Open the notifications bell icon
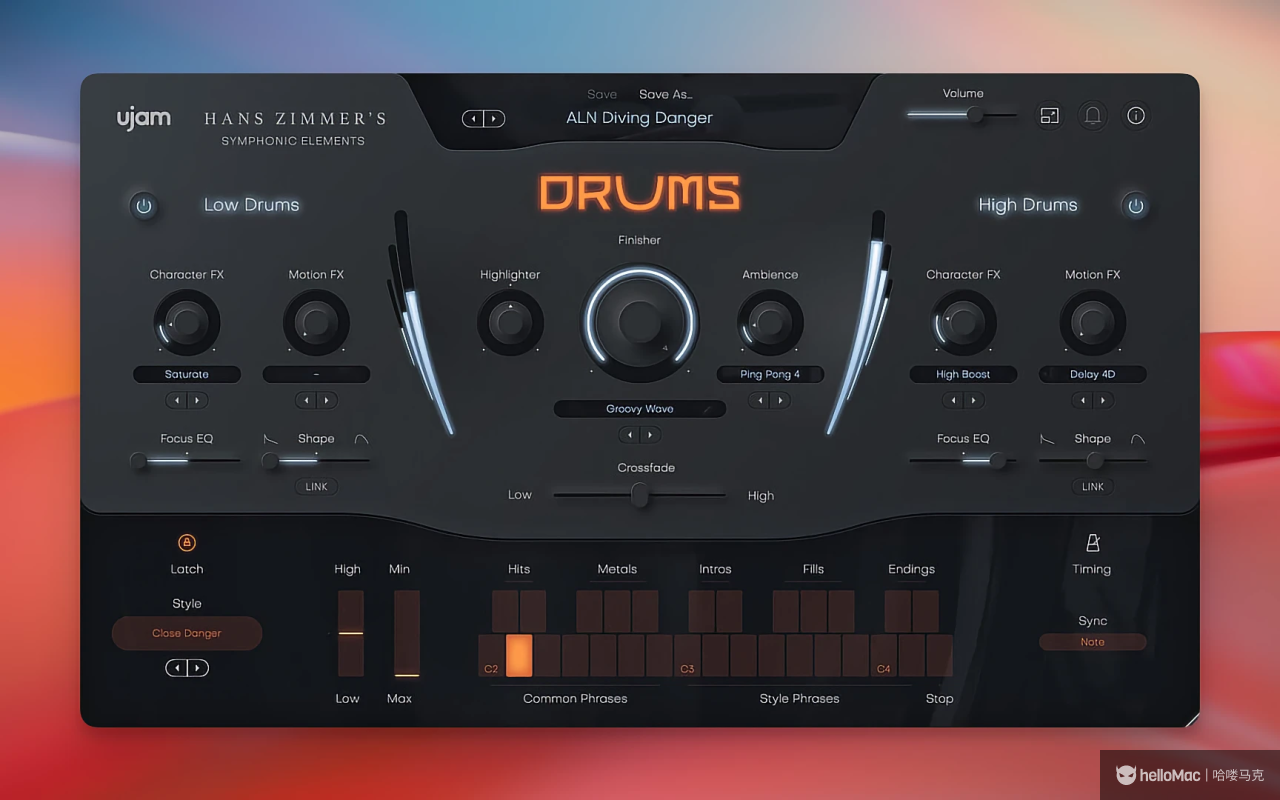This screenshot has width=1280, height=800. (1093, 116)
